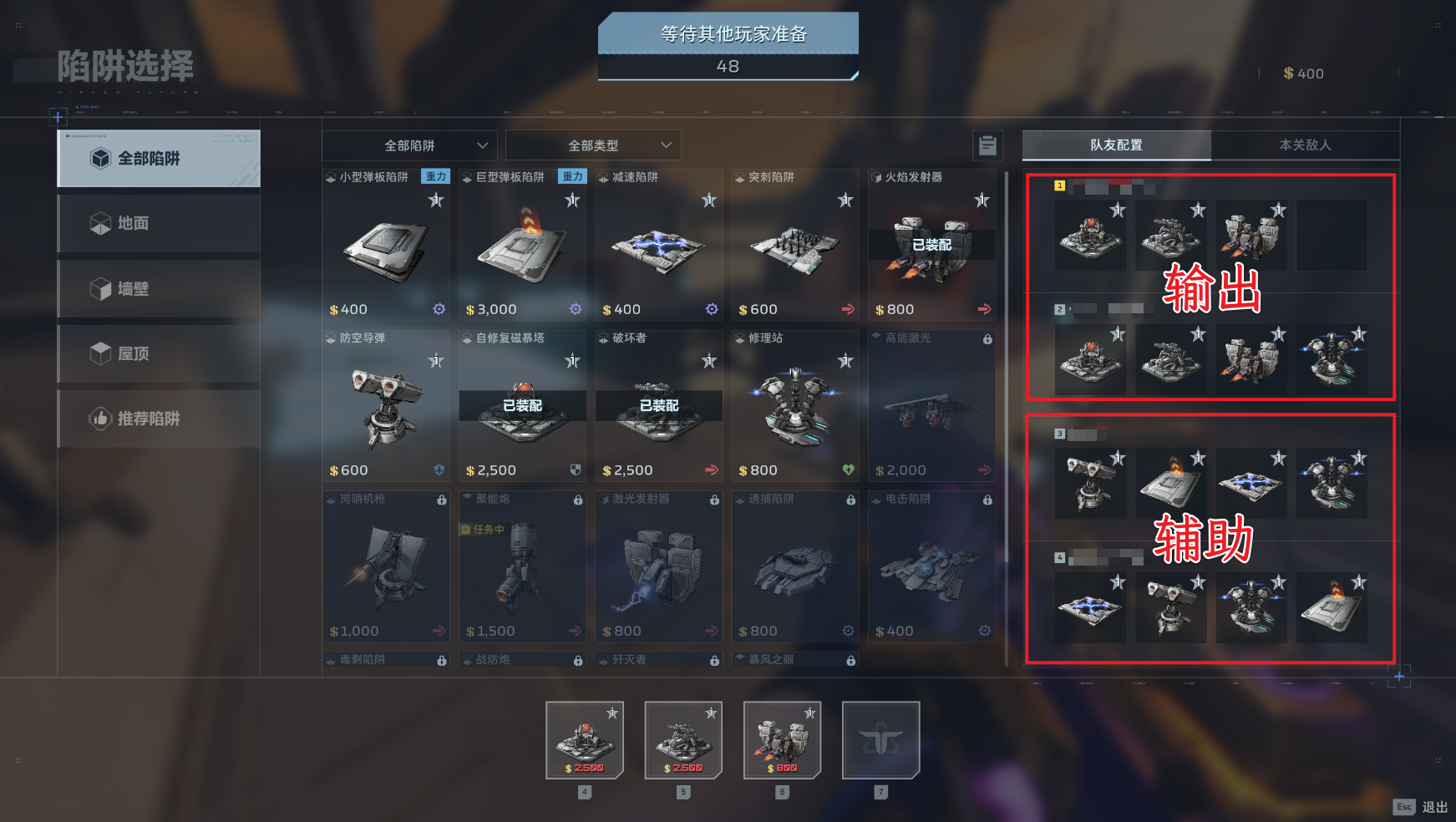Toggle favorite star on 减速陷阱
Viewport: 1456px width, 822px height.
(x=709, y=200)
